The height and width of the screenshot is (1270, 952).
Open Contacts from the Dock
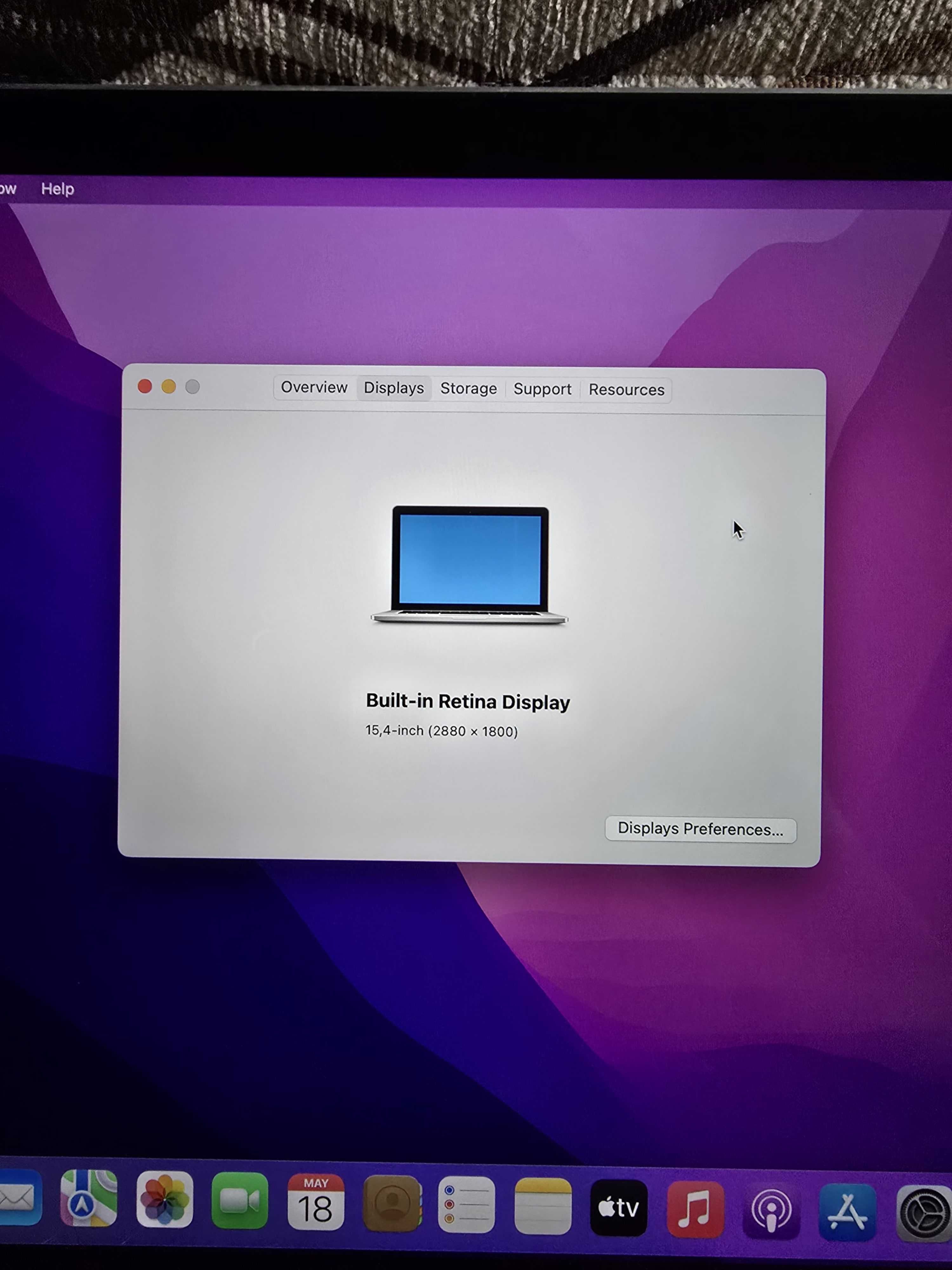392,1204
